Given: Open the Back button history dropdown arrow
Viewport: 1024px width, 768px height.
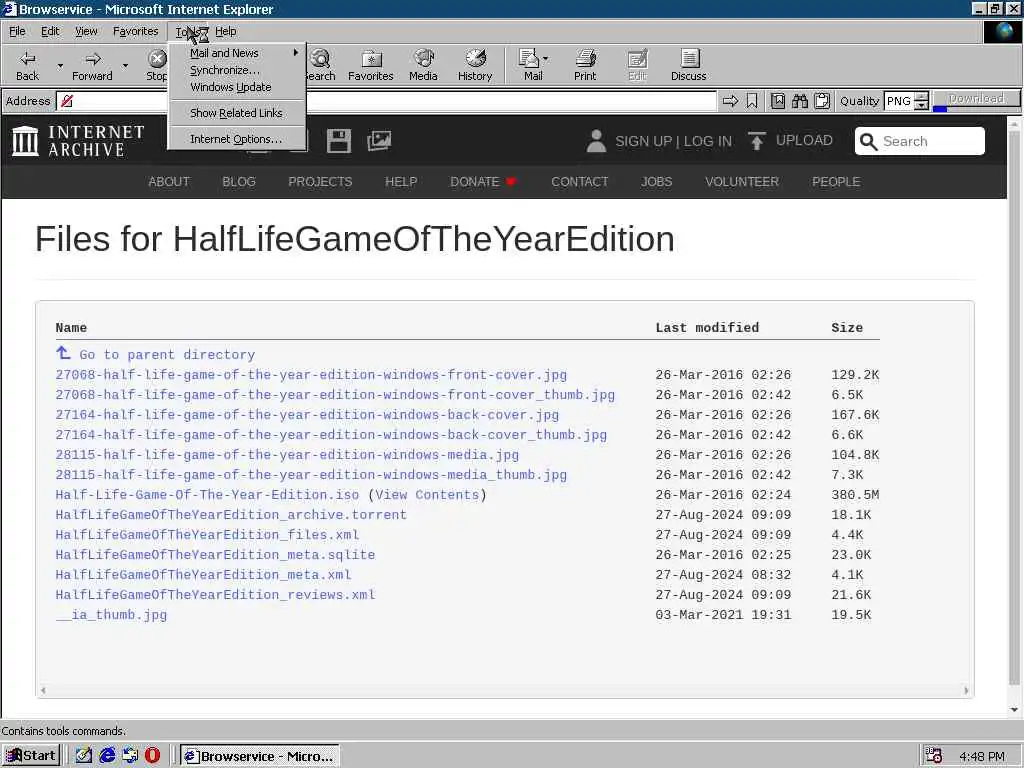Looking at the screenshot, I should coord(60,65).
